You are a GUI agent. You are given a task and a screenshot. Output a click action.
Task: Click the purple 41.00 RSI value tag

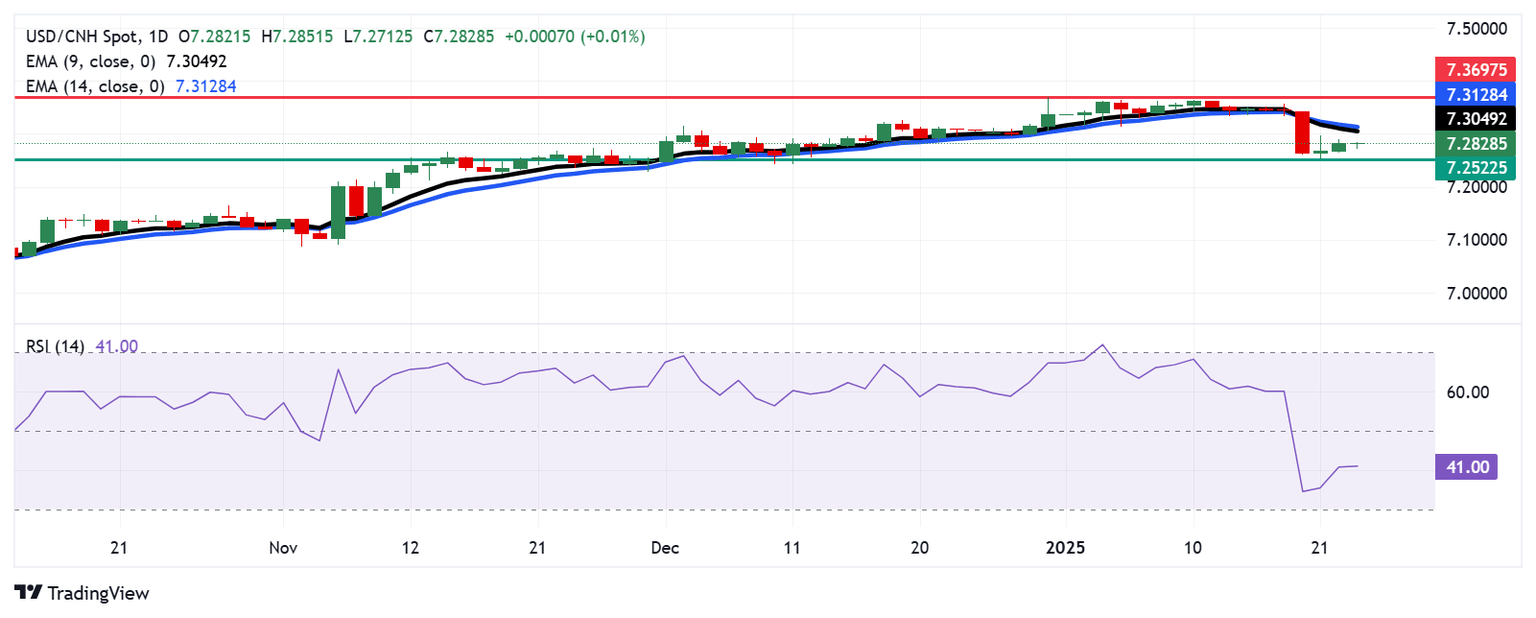point(1466,466)
